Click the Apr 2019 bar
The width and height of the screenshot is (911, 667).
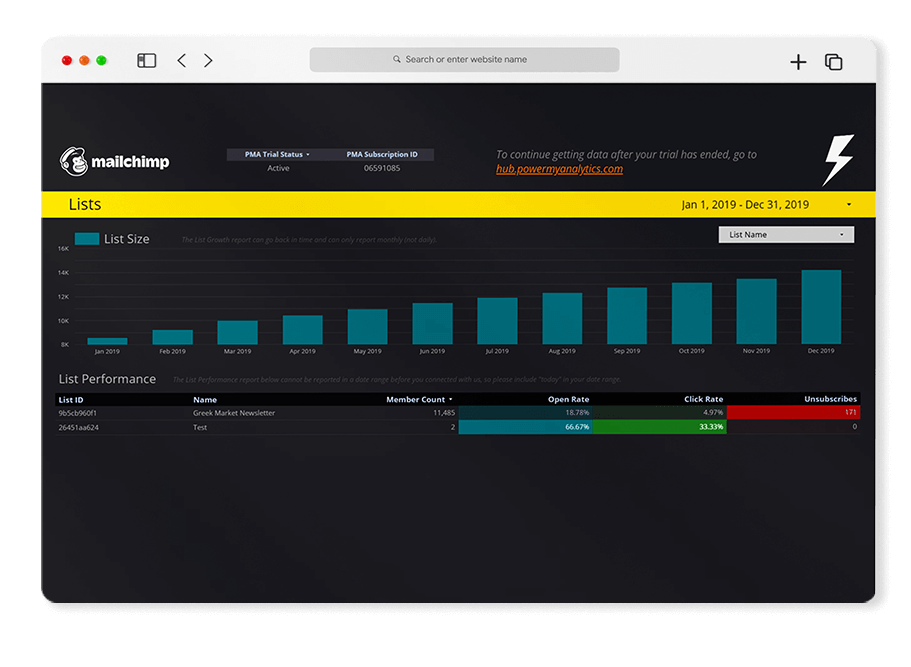coord(302,330)
